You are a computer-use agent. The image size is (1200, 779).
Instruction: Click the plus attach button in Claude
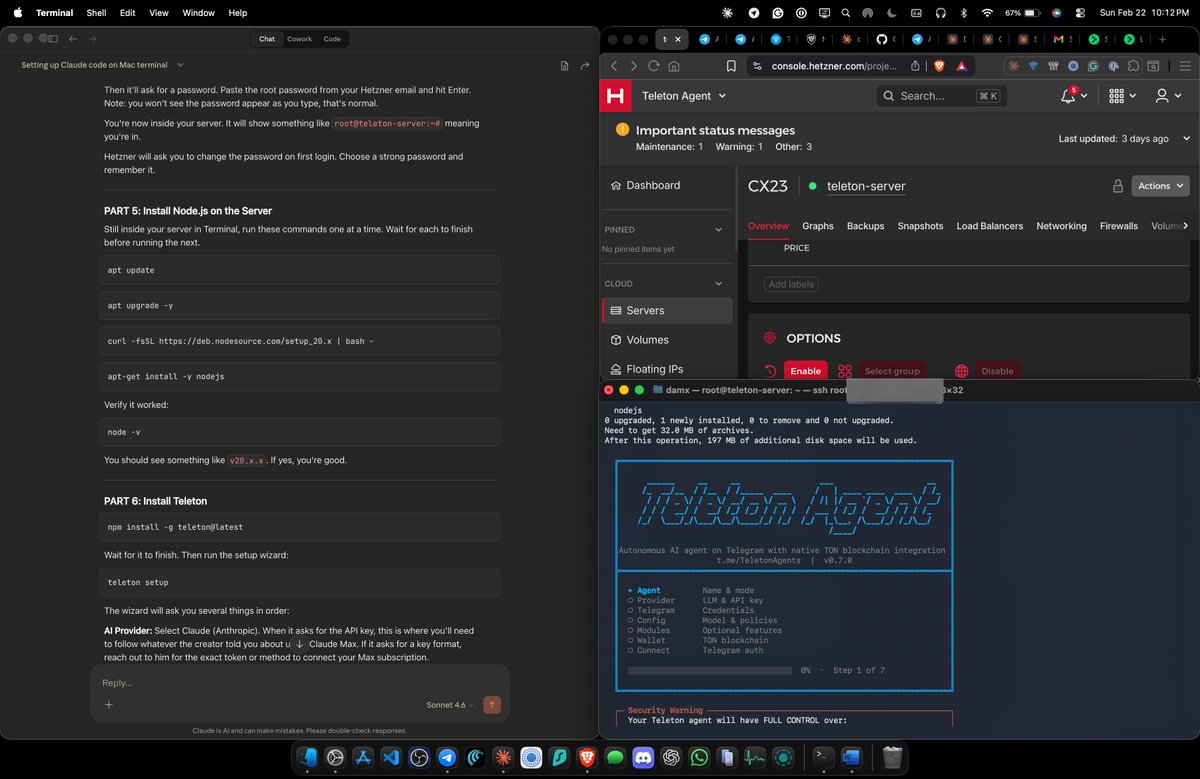tap(109, 705)
